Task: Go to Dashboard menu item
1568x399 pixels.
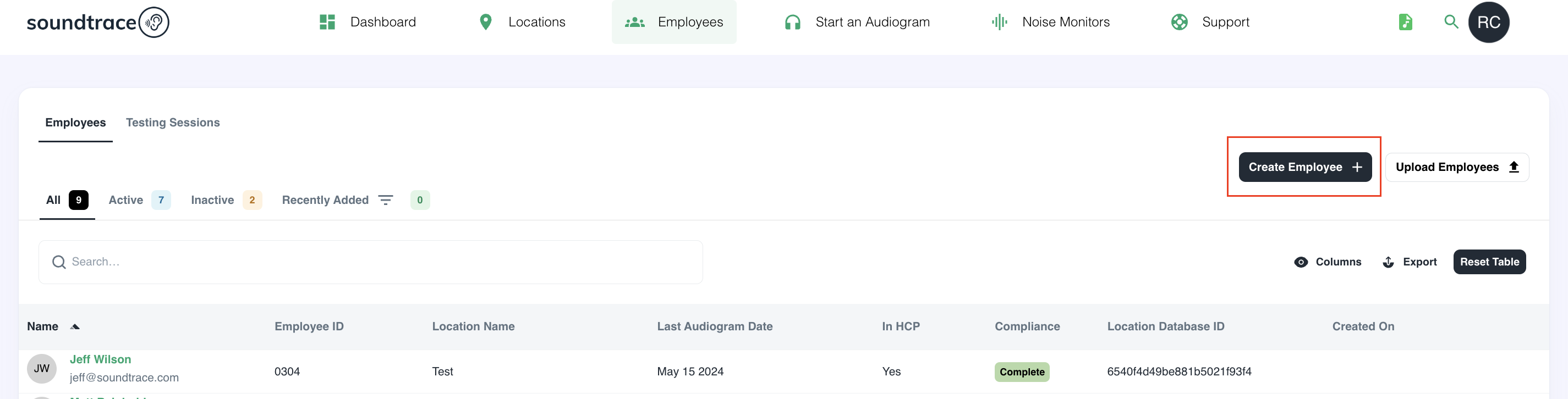Action: tap(368, 23)
